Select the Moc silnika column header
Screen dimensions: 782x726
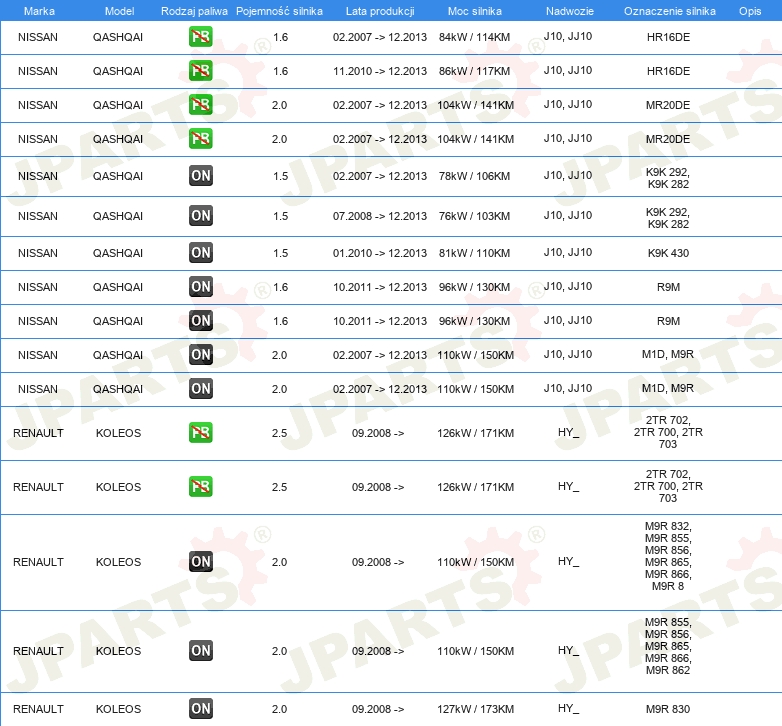(475, 10)
